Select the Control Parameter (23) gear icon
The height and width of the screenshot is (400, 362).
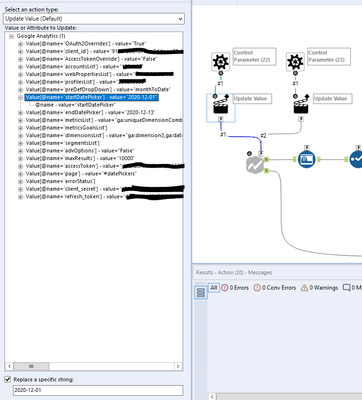[295, 61]
